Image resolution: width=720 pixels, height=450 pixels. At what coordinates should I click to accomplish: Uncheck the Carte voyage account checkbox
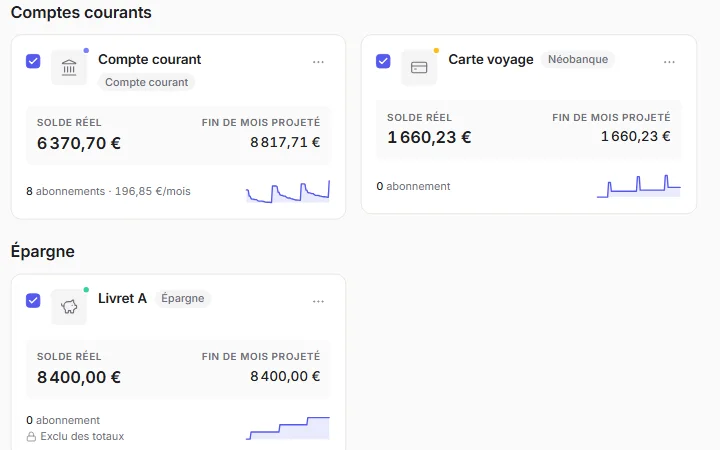coord(383,61)
